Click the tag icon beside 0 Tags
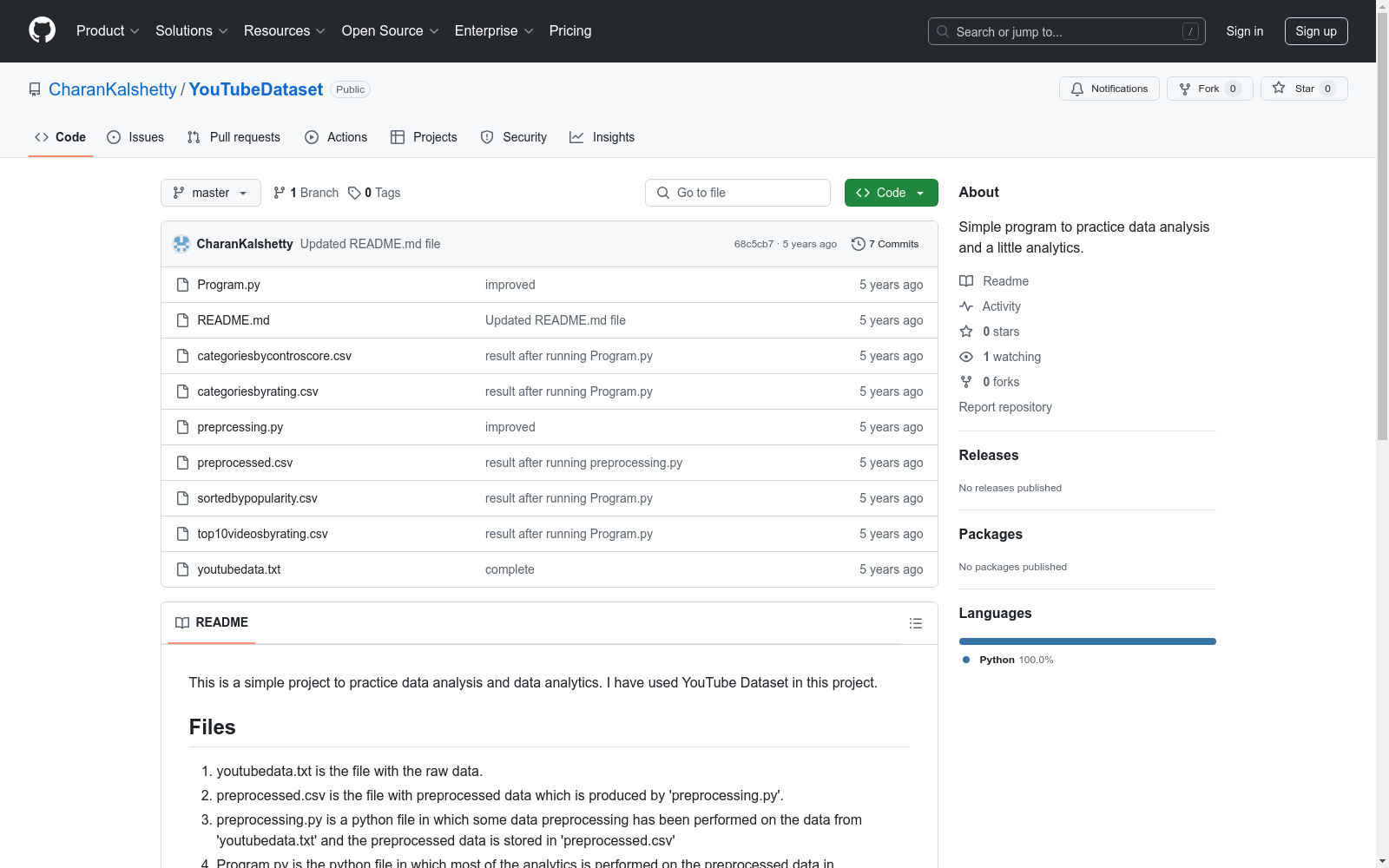The height and width of the screenshot is (868, 1389). click(x=354, y=193)
